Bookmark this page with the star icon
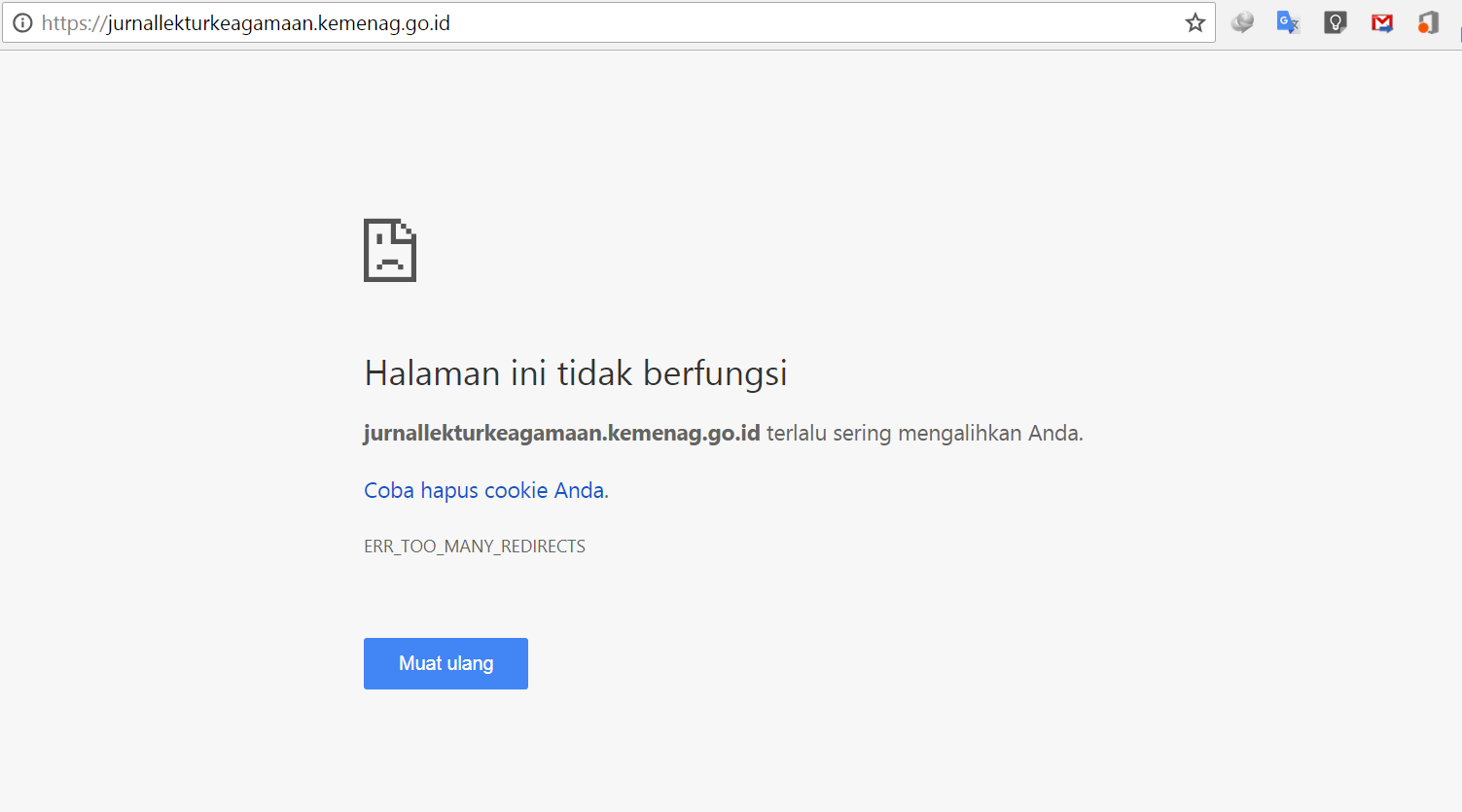Image resolution: width=1462 pixels, height=812 pixels. [x=1195, y=23]
